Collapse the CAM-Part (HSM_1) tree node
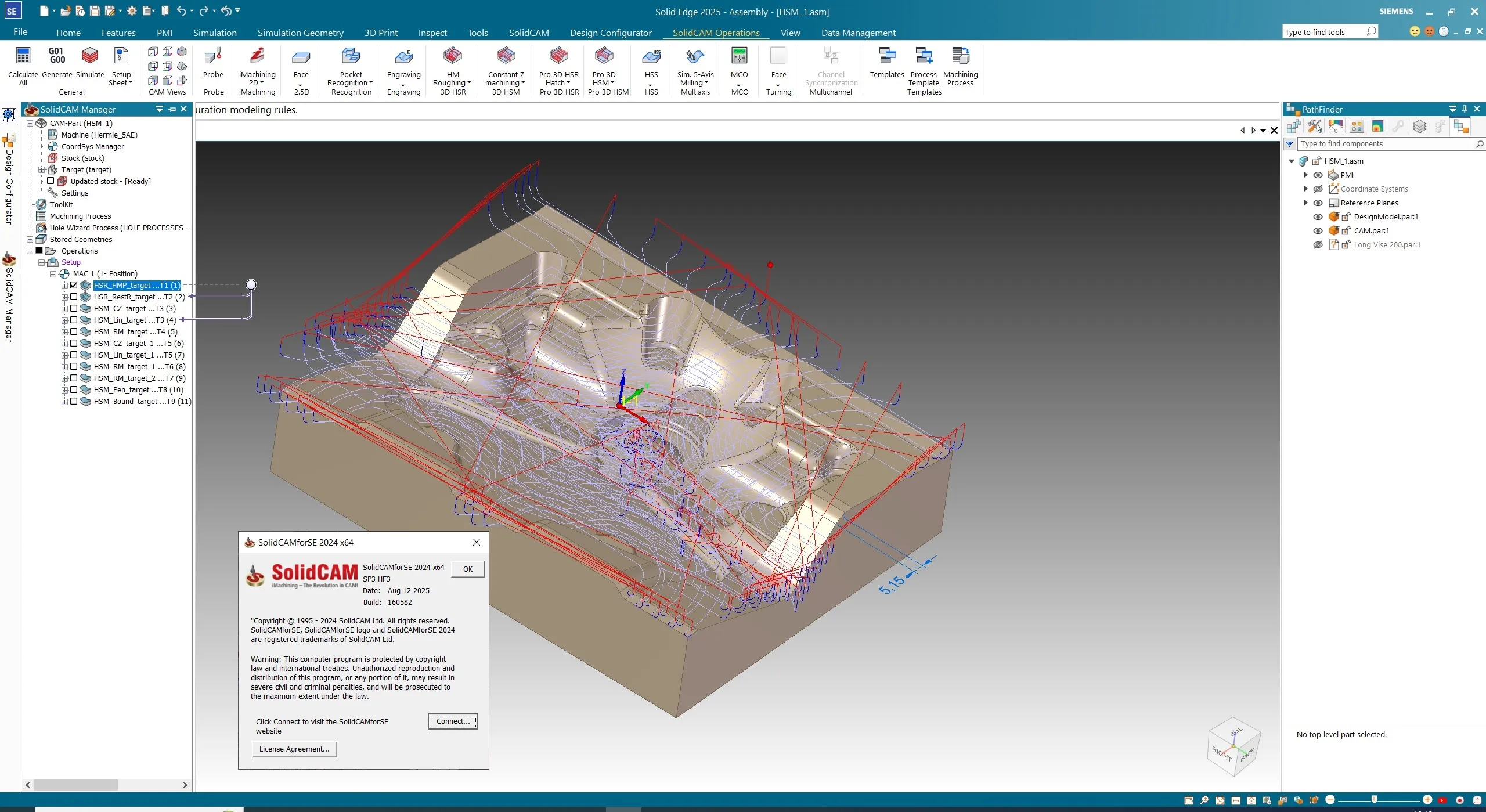This screenshot has height=812, width=1486. 30,123
